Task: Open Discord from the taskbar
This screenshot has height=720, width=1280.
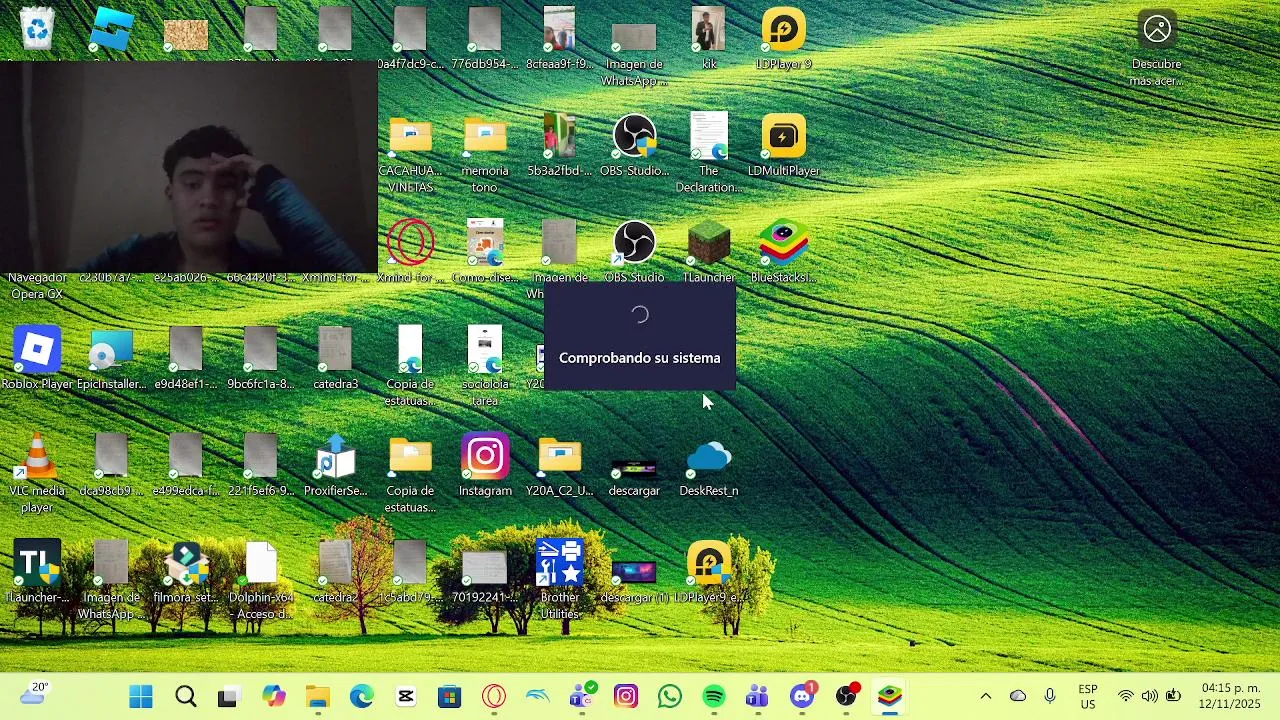Action: (802, 696)
